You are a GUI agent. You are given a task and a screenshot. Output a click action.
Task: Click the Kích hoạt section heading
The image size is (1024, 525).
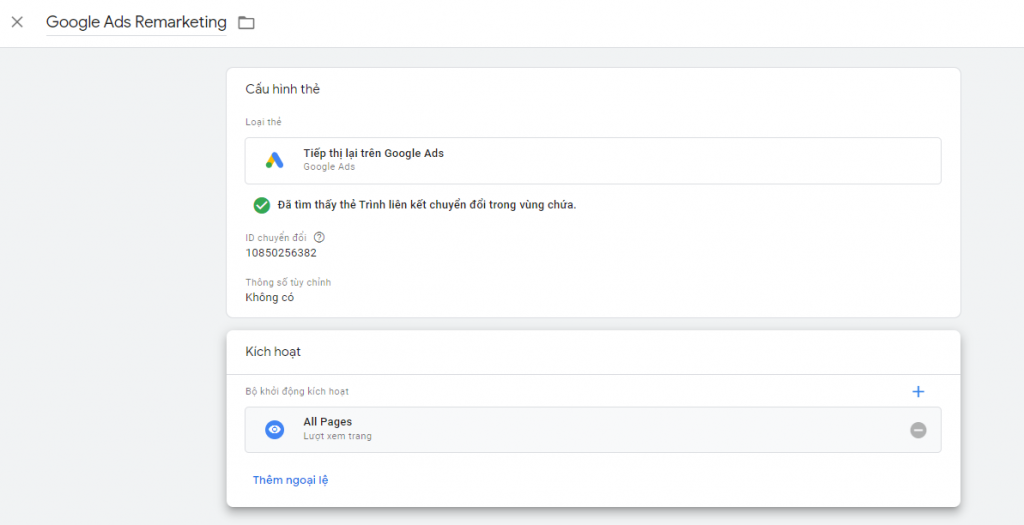pos(273,352)
